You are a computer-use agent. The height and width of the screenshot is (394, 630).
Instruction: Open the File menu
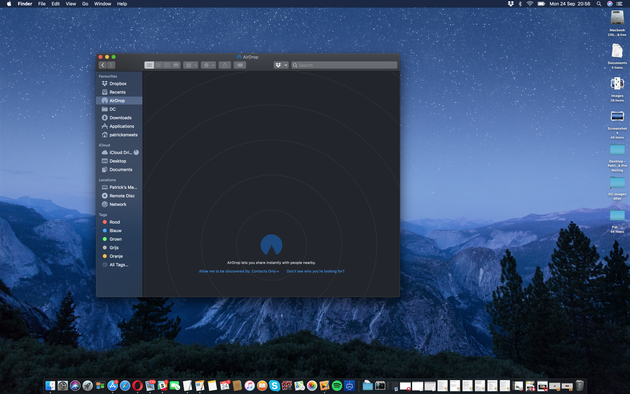point(42,4)
